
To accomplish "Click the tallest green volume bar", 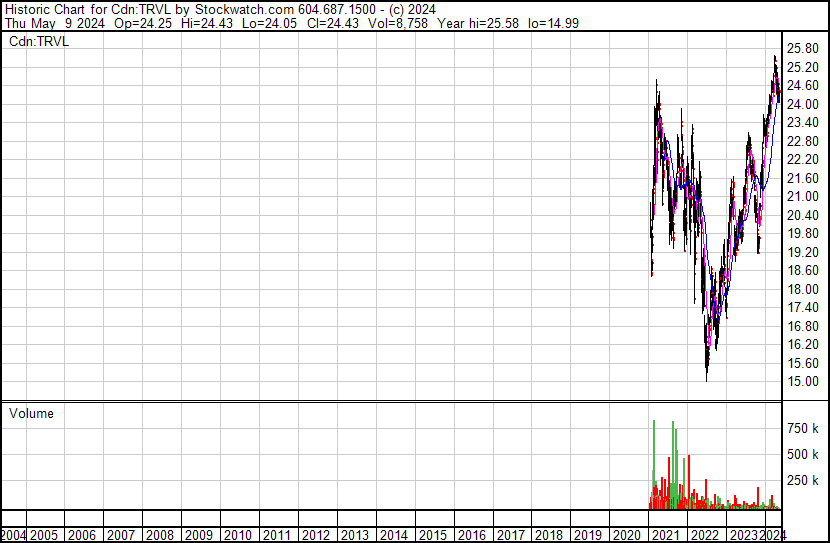I will (654, 440).
